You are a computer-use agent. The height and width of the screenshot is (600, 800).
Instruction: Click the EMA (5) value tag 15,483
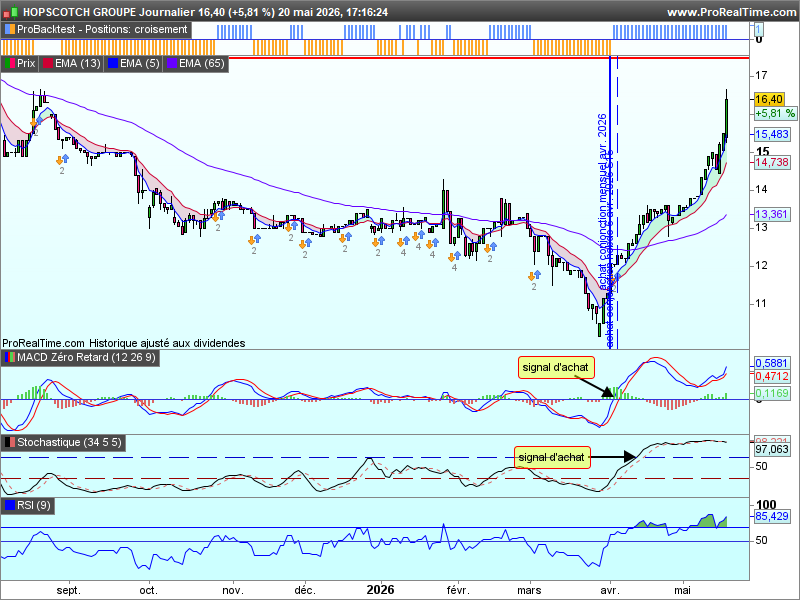(772, 134)
